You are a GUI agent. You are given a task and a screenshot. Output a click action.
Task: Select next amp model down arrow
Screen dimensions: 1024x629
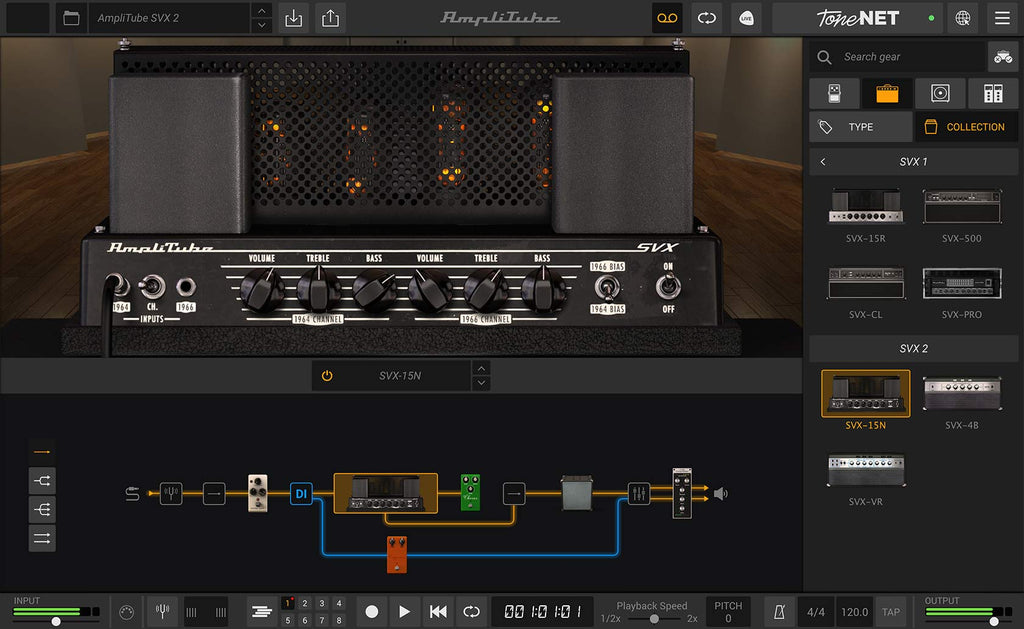(x=481, y=383)
